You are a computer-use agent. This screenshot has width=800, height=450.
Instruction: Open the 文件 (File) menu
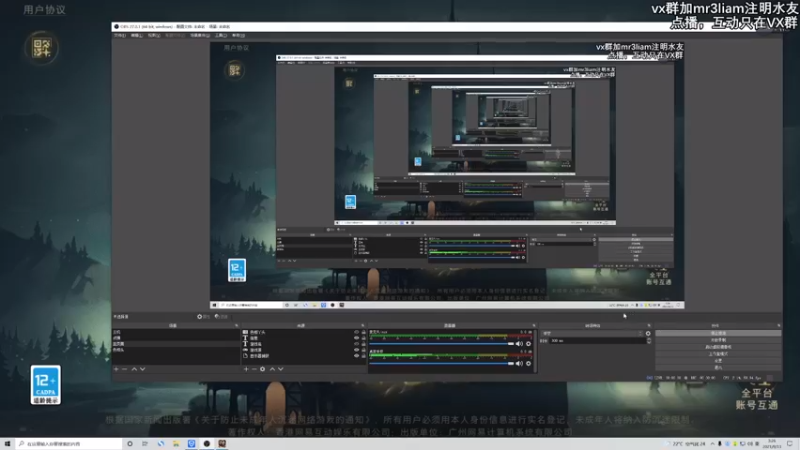click(x=120, y=36)
